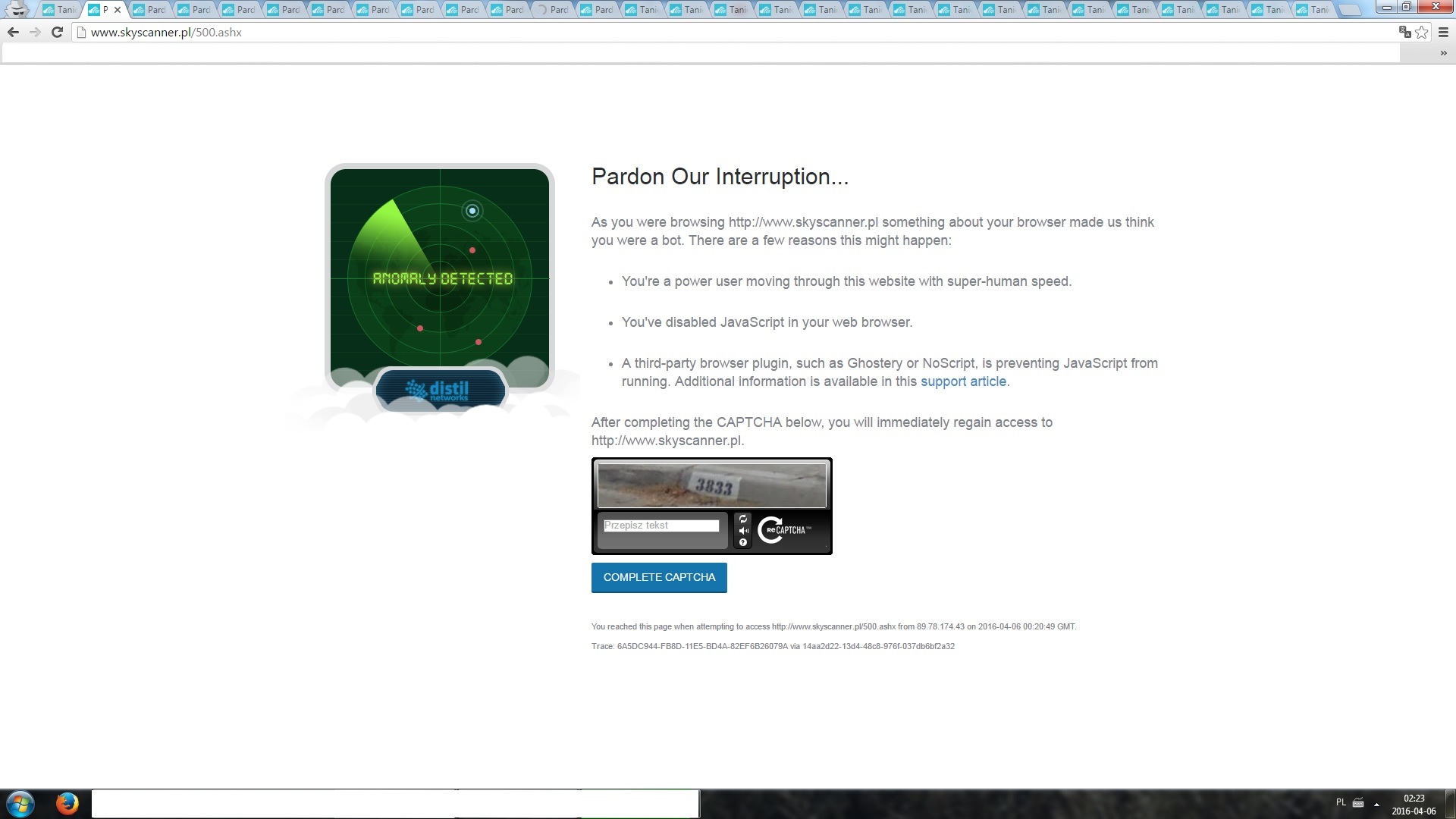
Task: Bookmark this page with the star
Action: (1422, 32)
